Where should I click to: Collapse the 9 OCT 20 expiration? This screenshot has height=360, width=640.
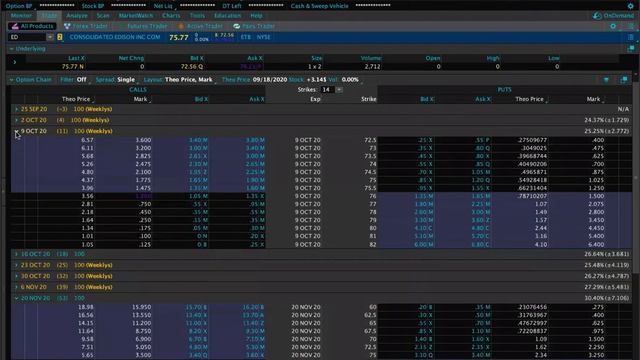[16, 131]
